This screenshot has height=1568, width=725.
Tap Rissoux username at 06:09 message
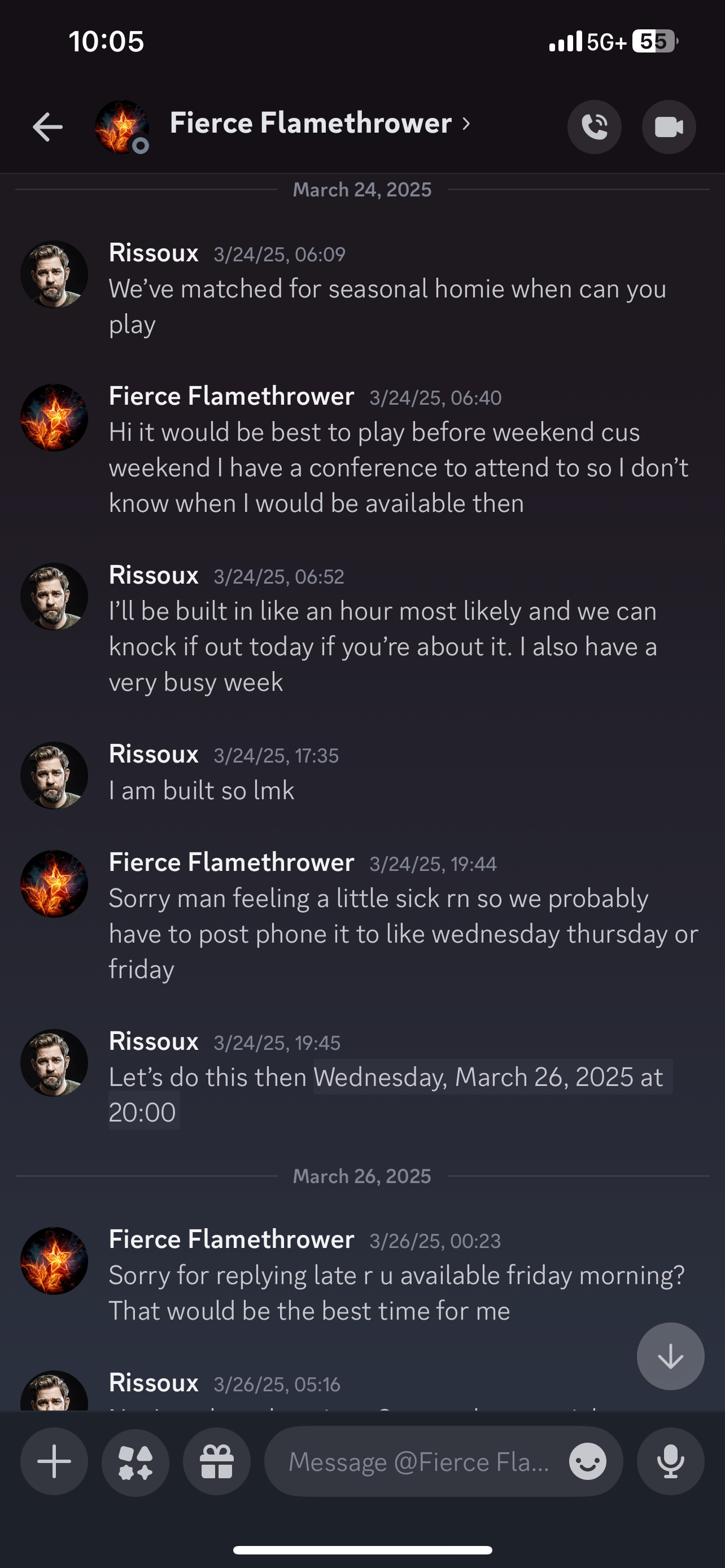(x=154, y=253)
